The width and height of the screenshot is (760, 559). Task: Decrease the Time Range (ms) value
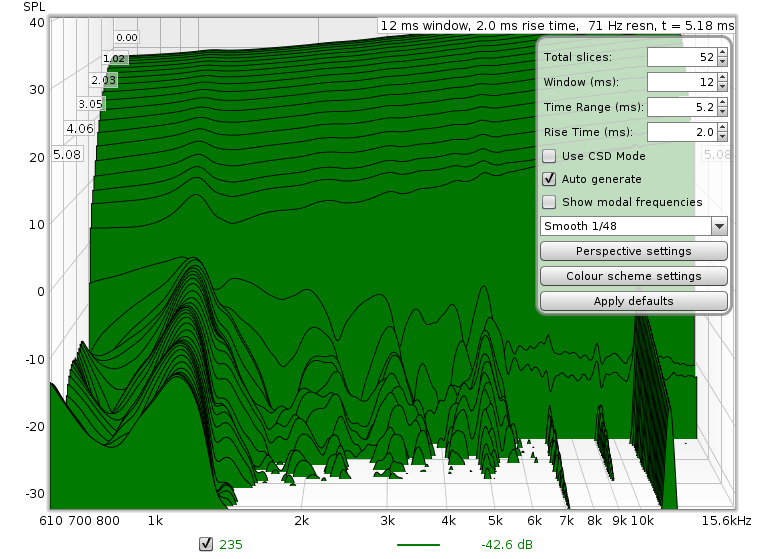[x=722, y=112]
